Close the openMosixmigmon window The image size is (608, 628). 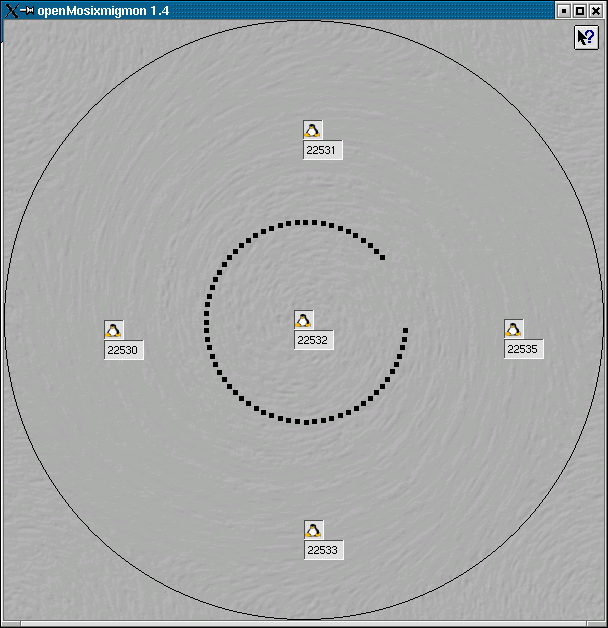pyautogui.click(x=596, y=10)
